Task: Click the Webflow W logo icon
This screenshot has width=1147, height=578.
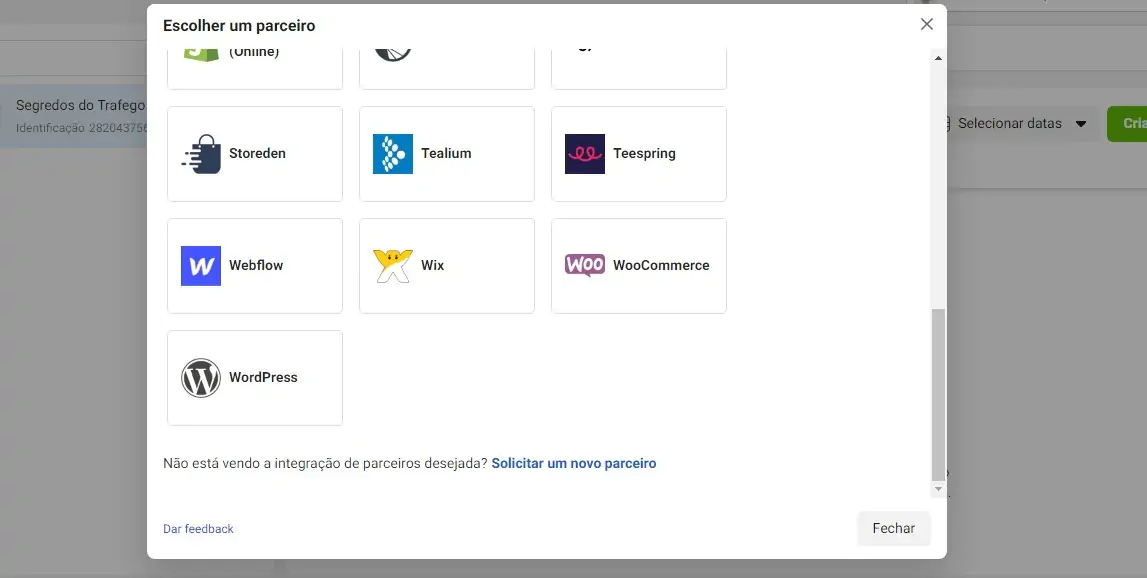Action: (201, 266)
